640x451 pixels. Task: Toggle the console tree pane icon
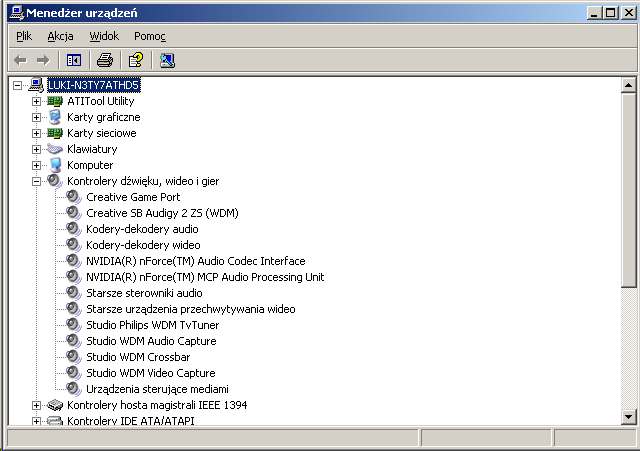click(x=74, y=60)
